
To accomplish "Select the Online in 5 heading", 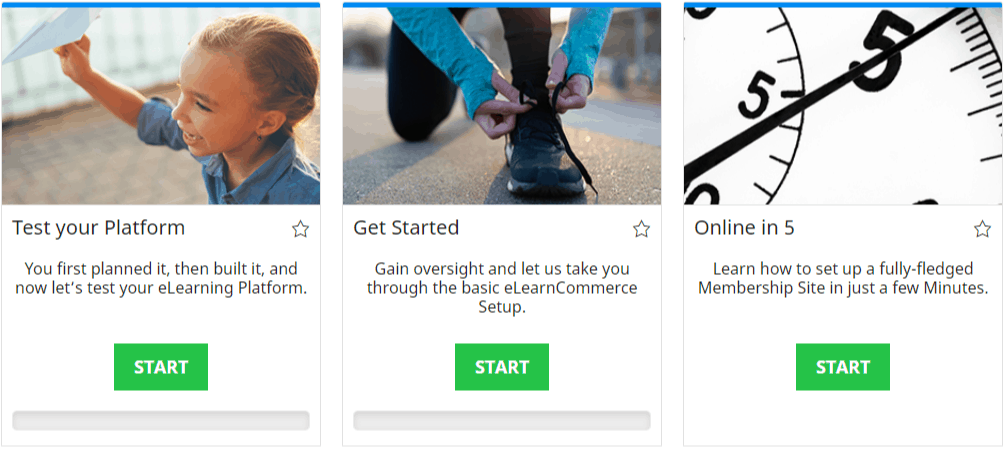I will tap(744, 228).
